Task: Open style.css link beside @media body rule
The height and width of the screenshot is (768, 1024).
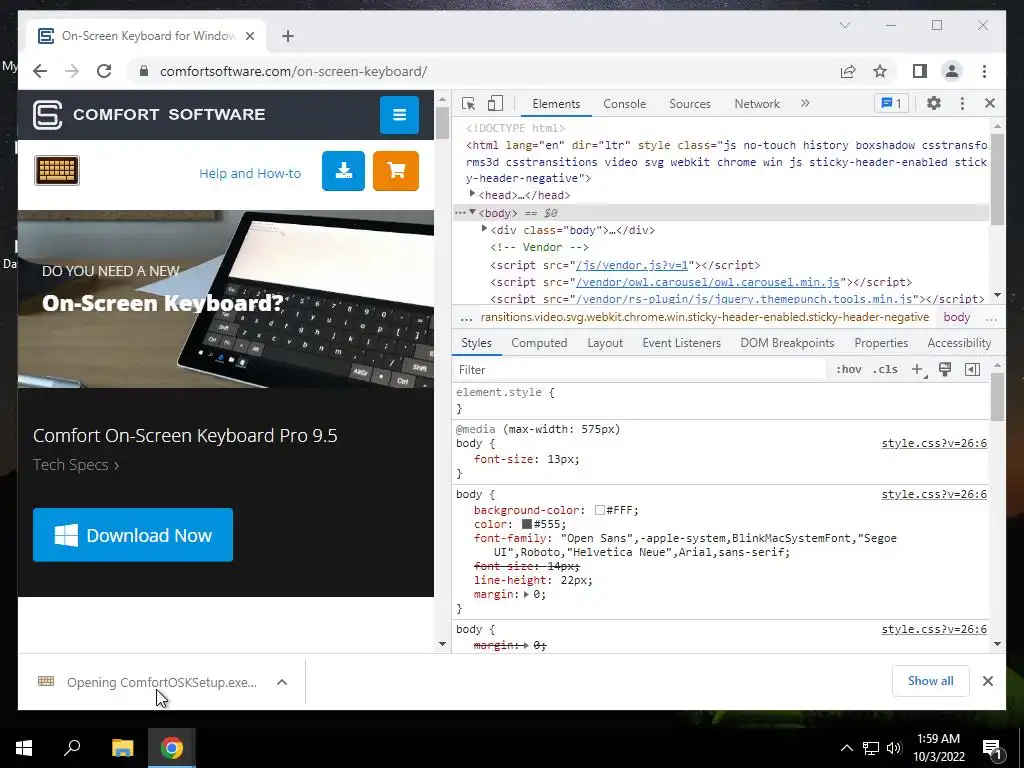Action: (x=934, y=443)
